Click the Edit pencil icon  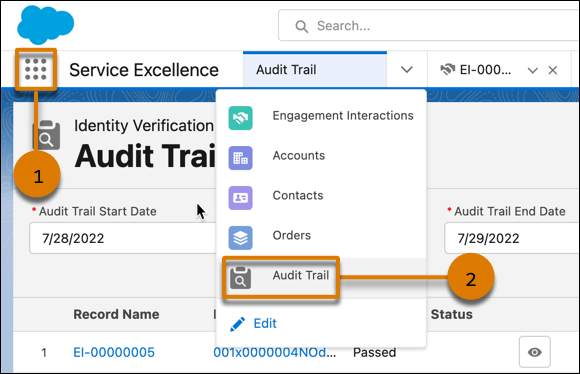237,324
